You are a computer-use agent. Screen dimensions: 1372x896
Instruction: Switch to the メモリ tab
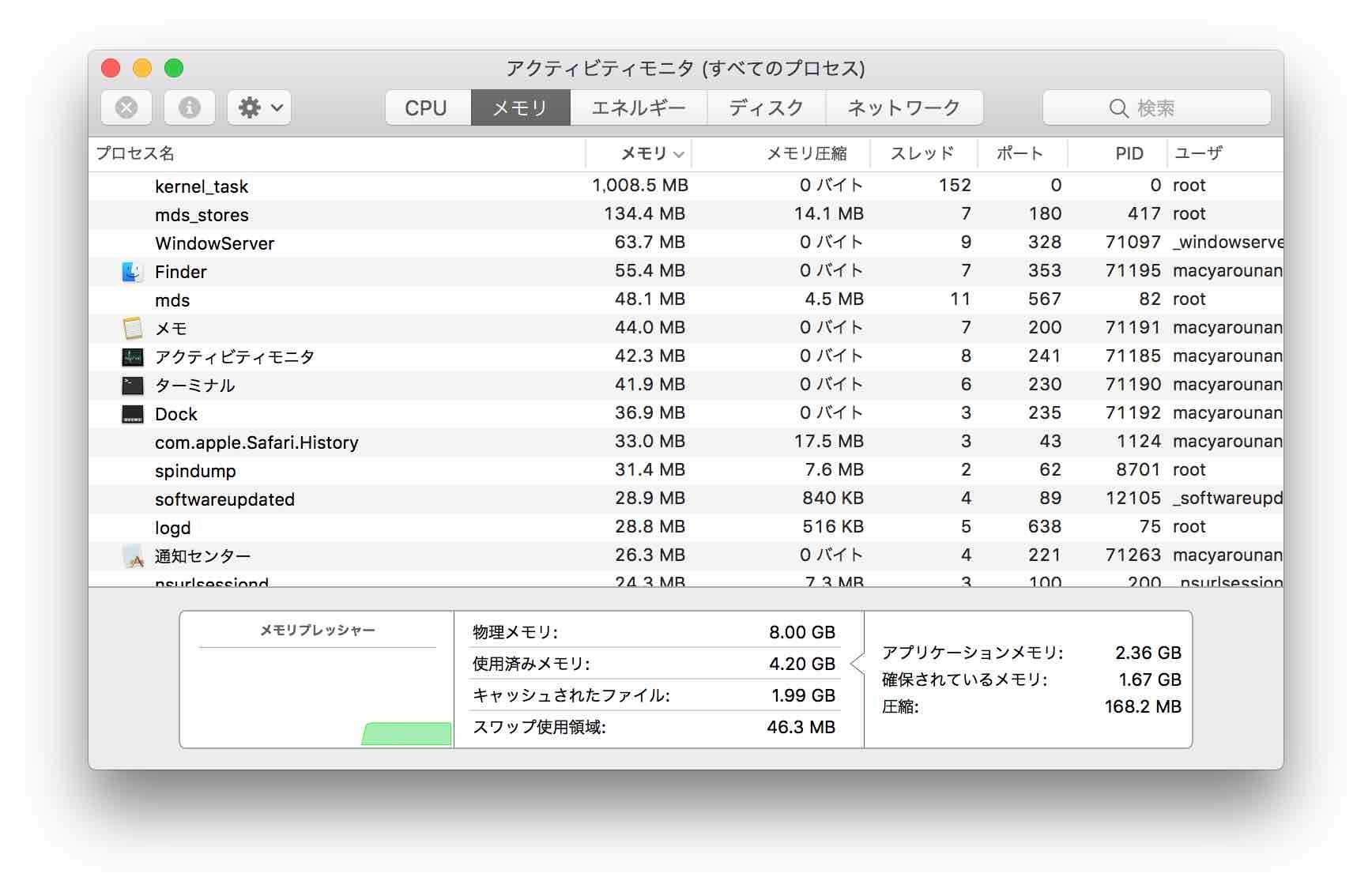(520, 107)
